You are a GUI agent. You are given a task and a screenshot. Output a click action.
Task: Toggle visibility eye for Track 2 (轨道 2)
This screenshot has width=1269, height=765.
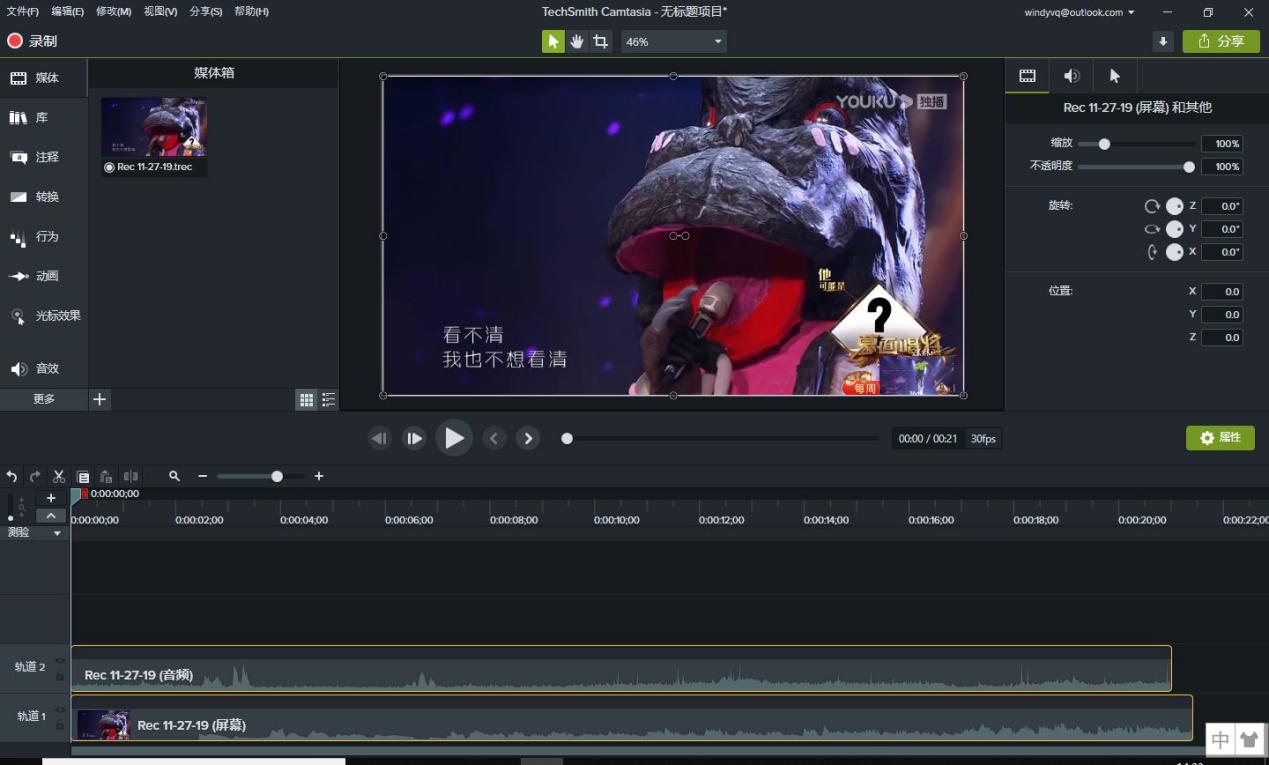coord(60,661)
